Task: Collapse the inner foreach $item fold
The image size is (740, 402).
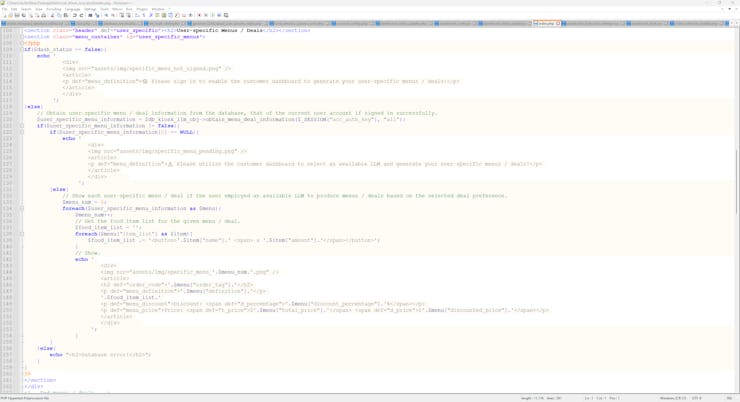Action: tap(22, 234)
